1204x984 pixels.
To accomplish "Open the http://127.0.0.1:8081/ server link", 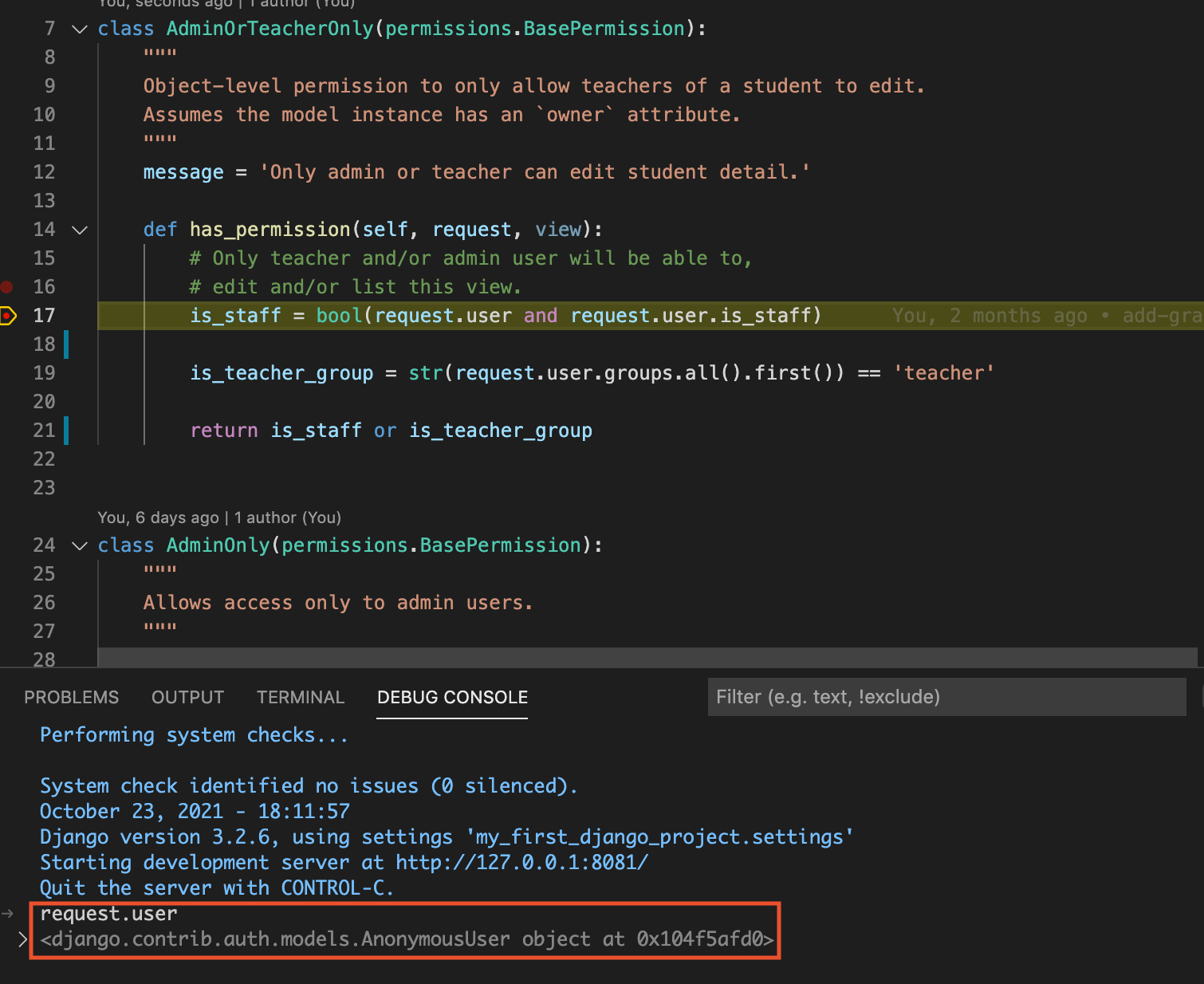I will click(521, 863).
